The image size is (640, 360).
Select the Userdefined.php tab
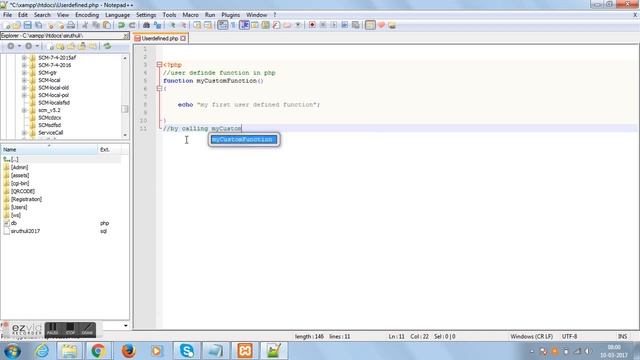coord(160,38)
